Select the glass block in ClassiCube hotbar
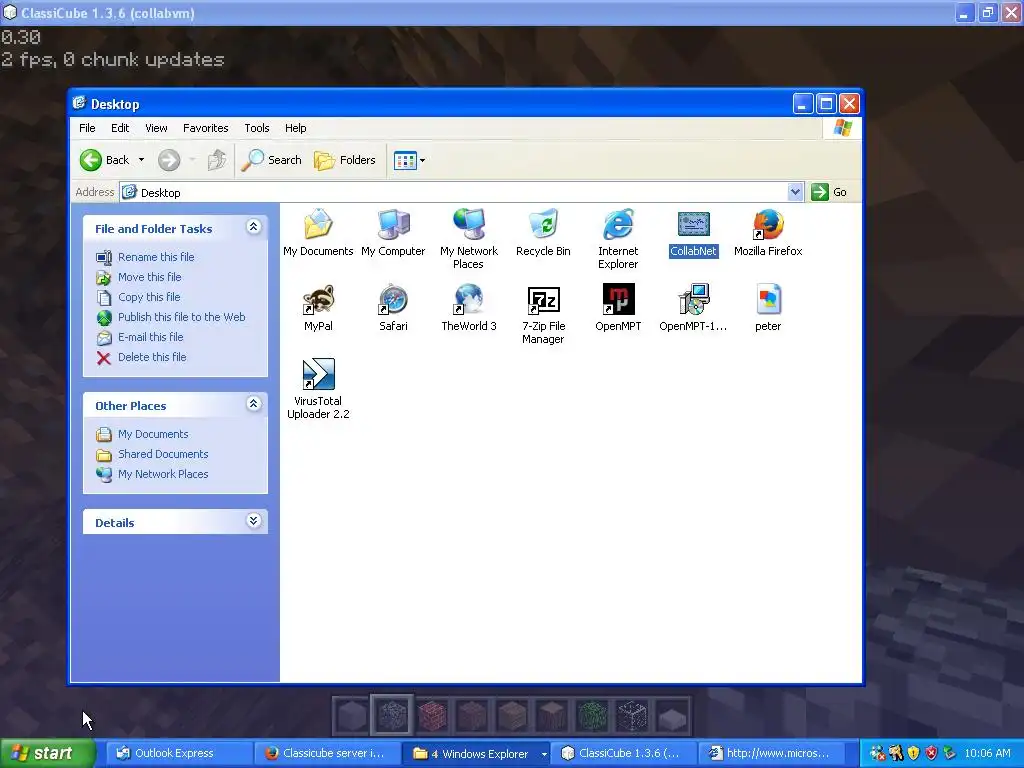1024x768 pixels. coord(632,715)
